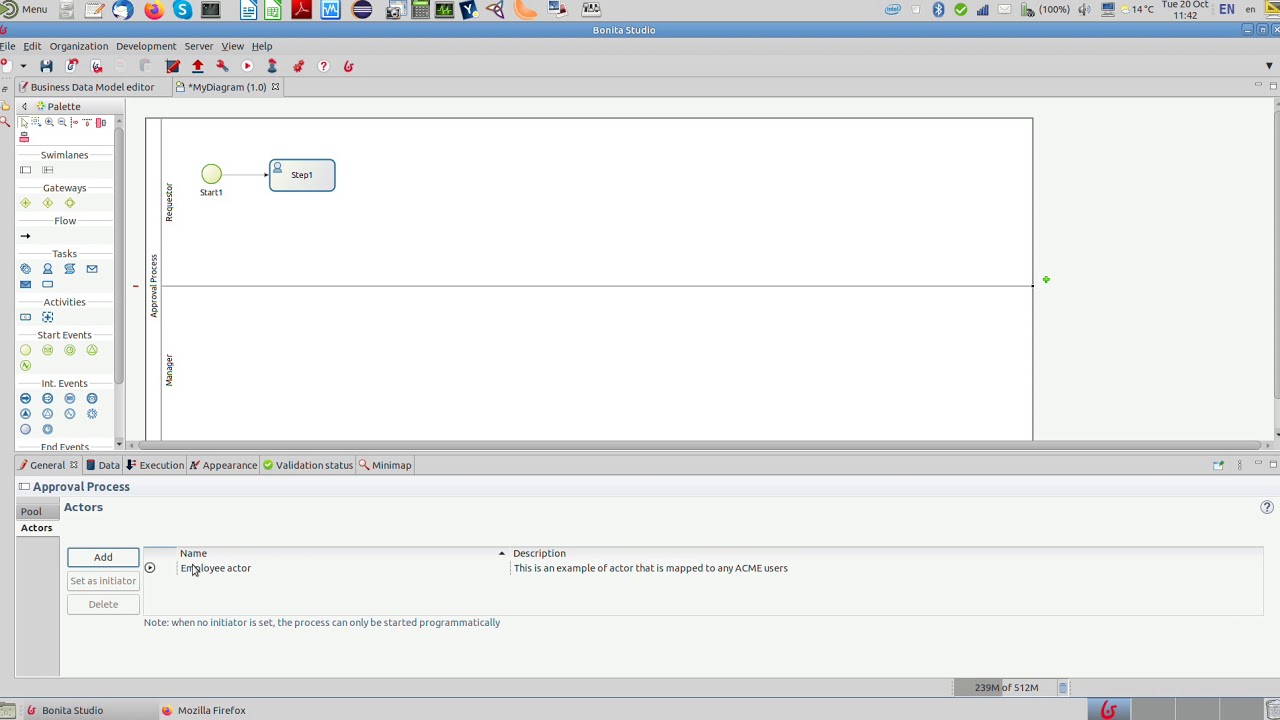The height and width of the screenshot is (720, 1280).
Task: Select the Zoom In tool in the palette
Action: (x=49, y=122)
